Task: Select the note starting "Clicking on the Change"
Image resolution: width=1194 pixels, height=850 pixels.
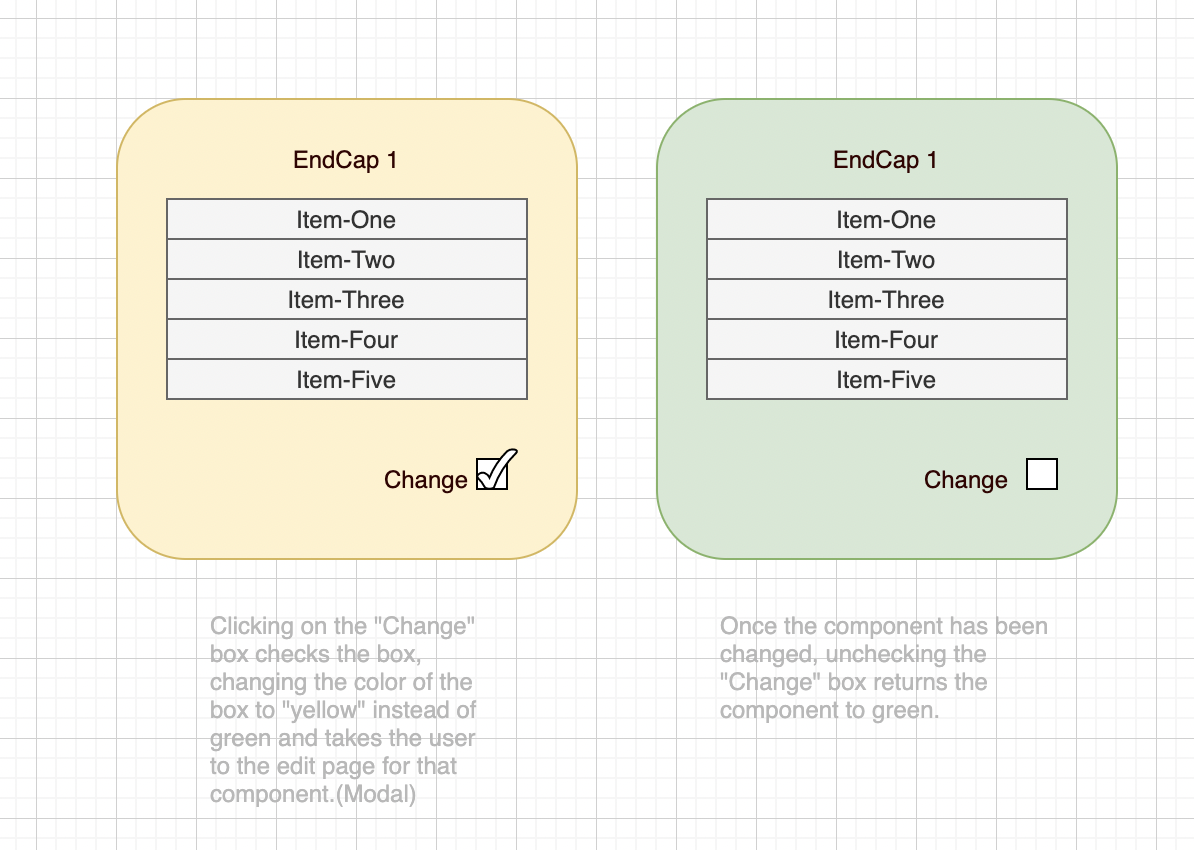Action: pos(343,710)
